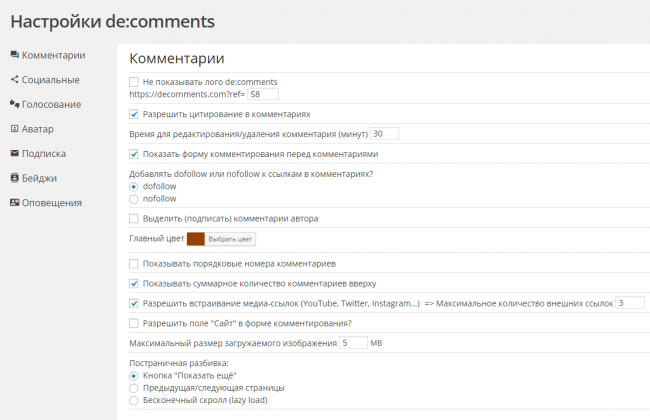Open the Бейджи settings section
Screen dimensions: 650x420
42,178
